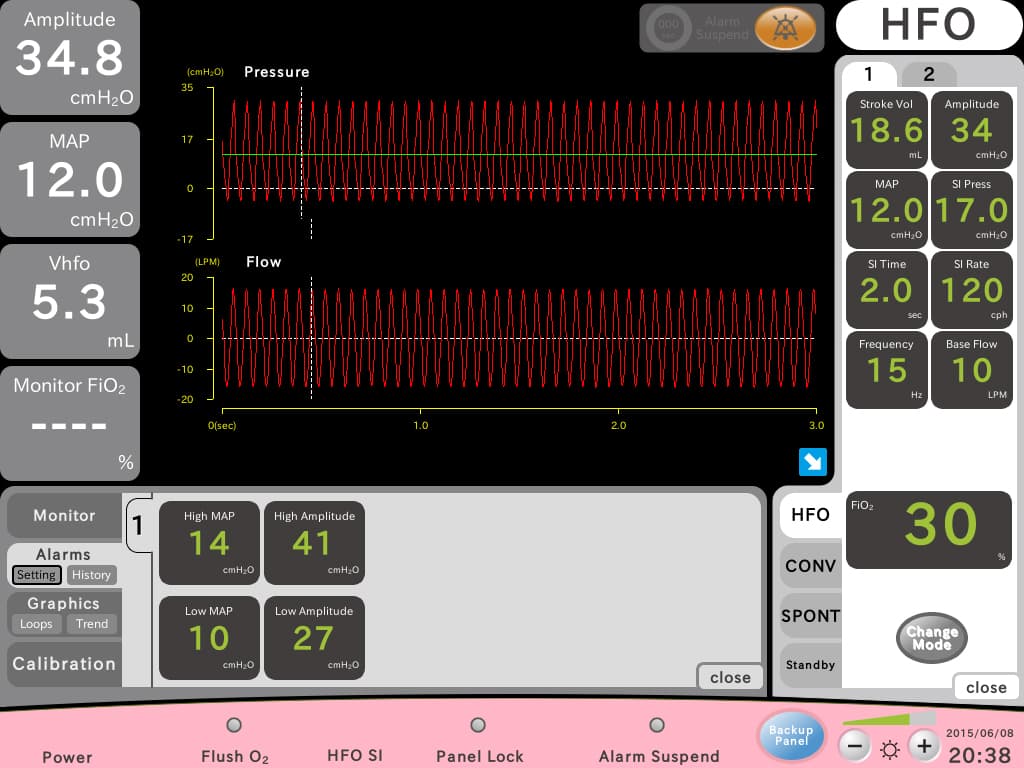Select the SPONT mode tab

(810, 616)
